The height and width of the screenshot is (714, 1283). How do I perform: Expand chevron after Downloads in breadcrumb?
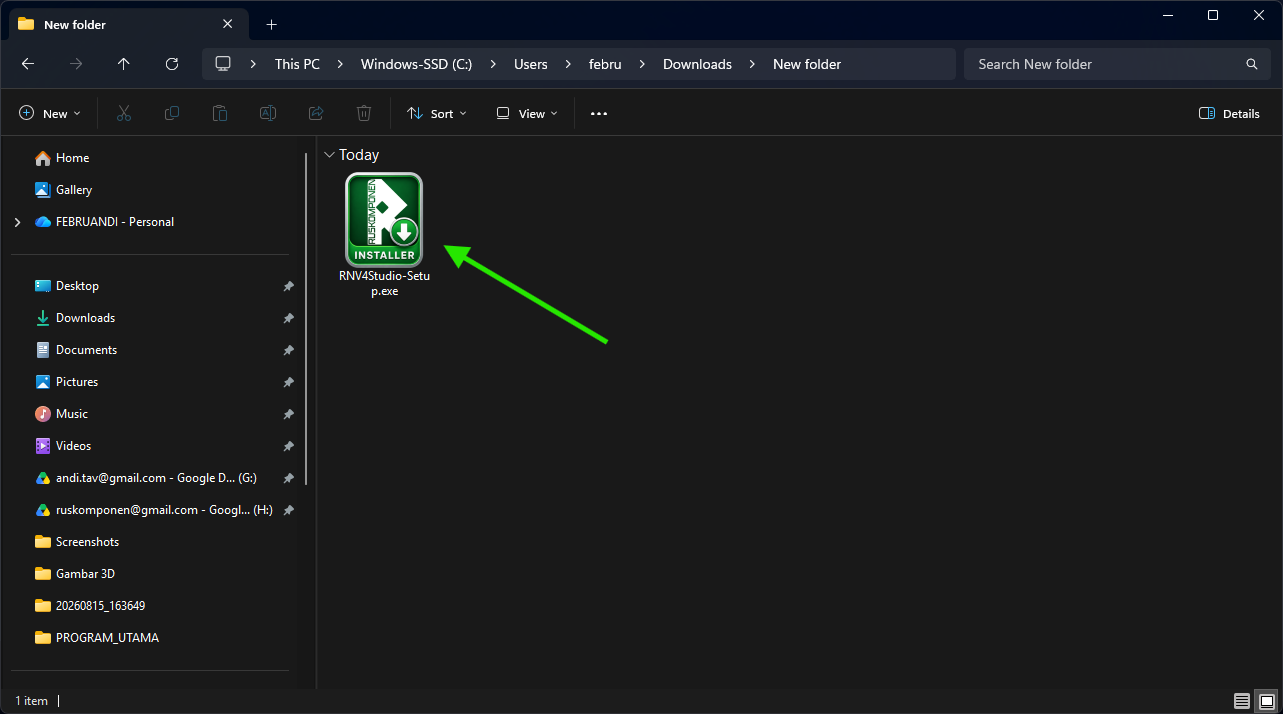point(753,64)
